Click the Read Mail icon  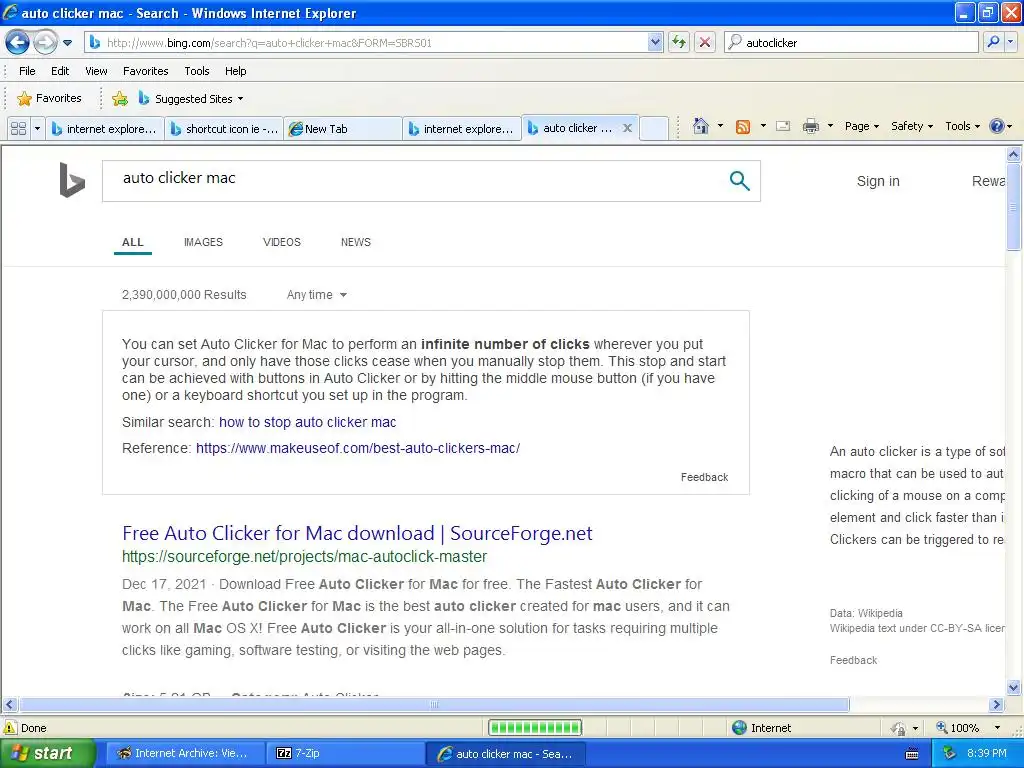(x=783, y=126)
